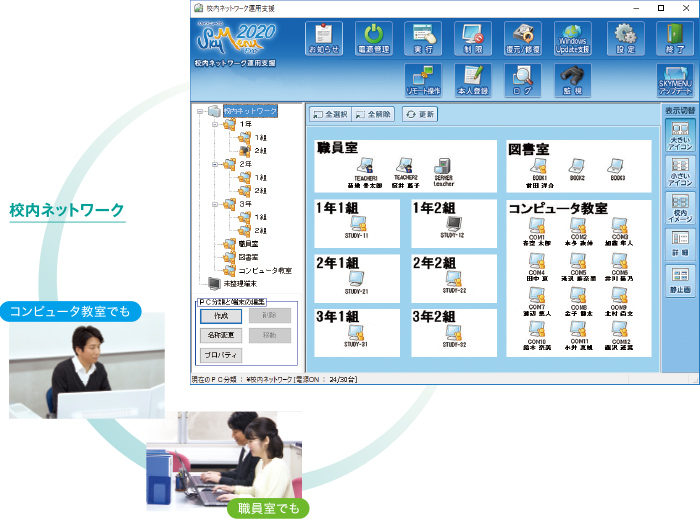Click the 2年2組 room heading
Screen dimensions: 700x519
(x=434, y=263)
